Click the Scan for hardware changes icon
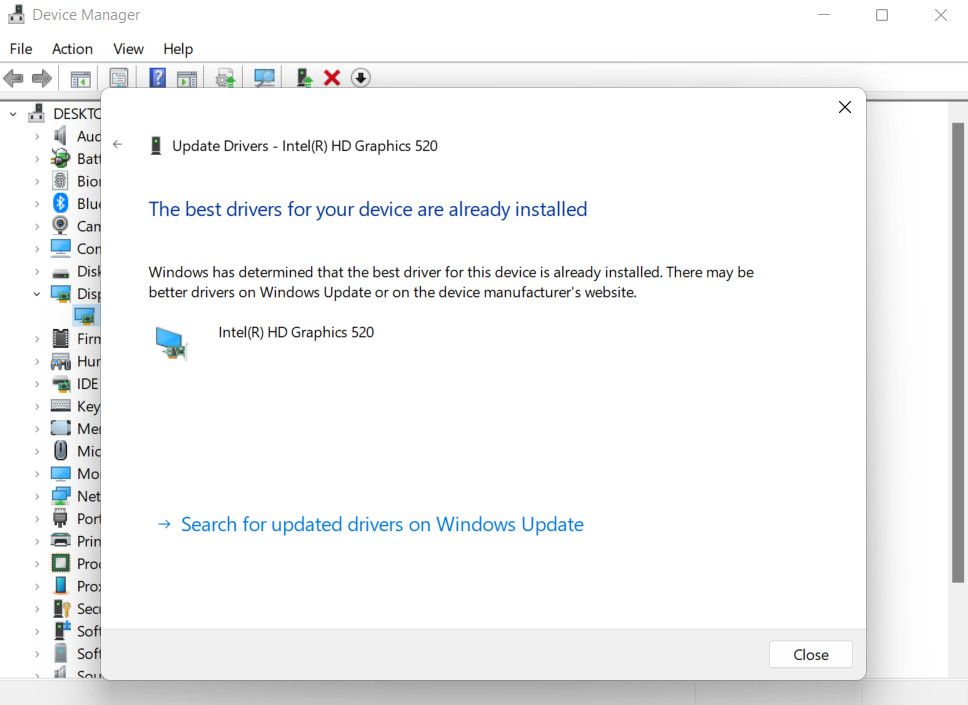The width and height of the screenshot is (968, 705). click(263, 78)
